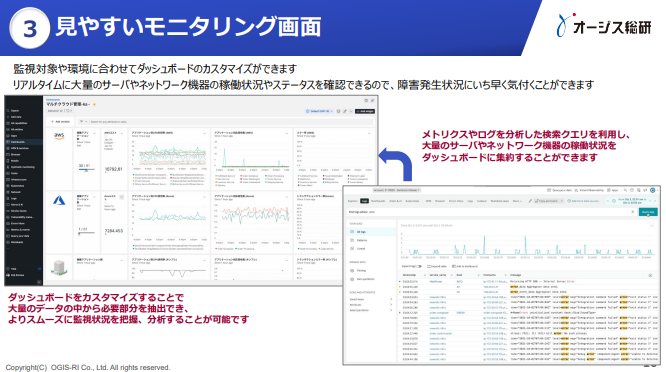Viewport: 666px width, 372px height.
Task: Open Query your data in logs header
Action: (559, 190)
